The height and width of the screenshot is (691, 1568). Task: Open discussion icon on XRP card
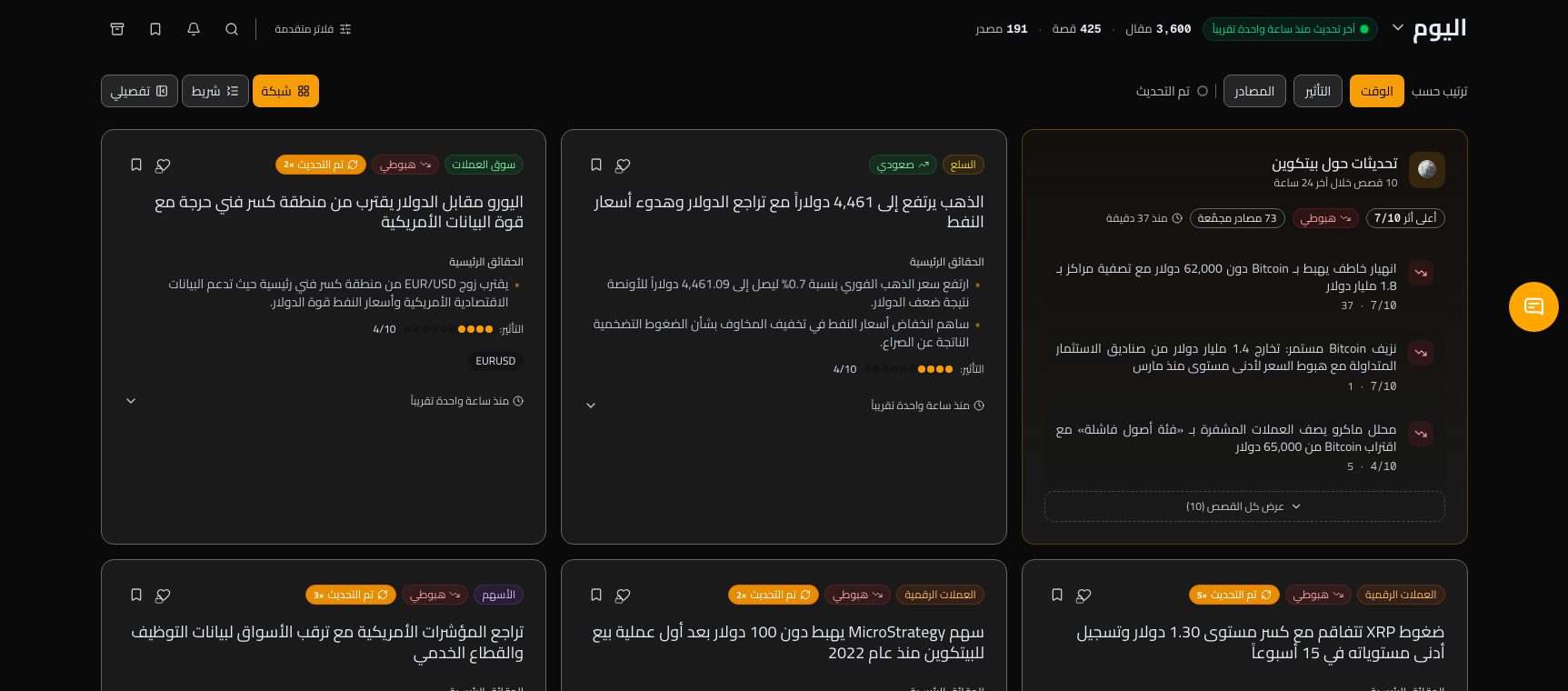1084,595
